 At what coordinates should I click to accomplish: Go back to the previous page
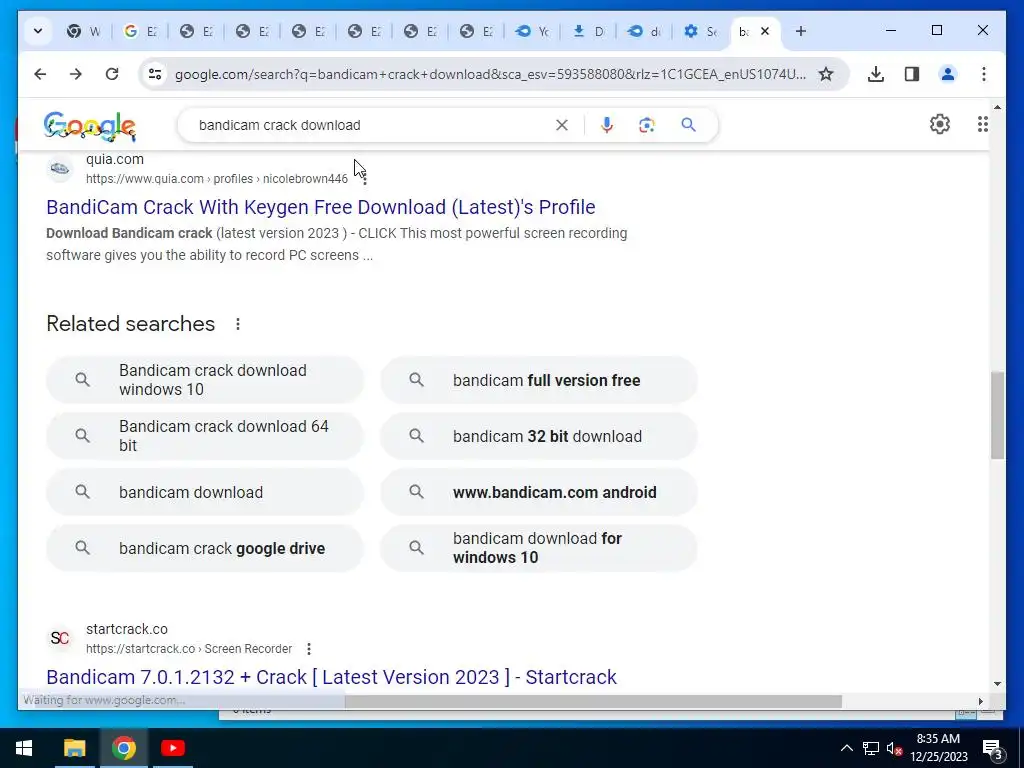(x=40, y=74)
